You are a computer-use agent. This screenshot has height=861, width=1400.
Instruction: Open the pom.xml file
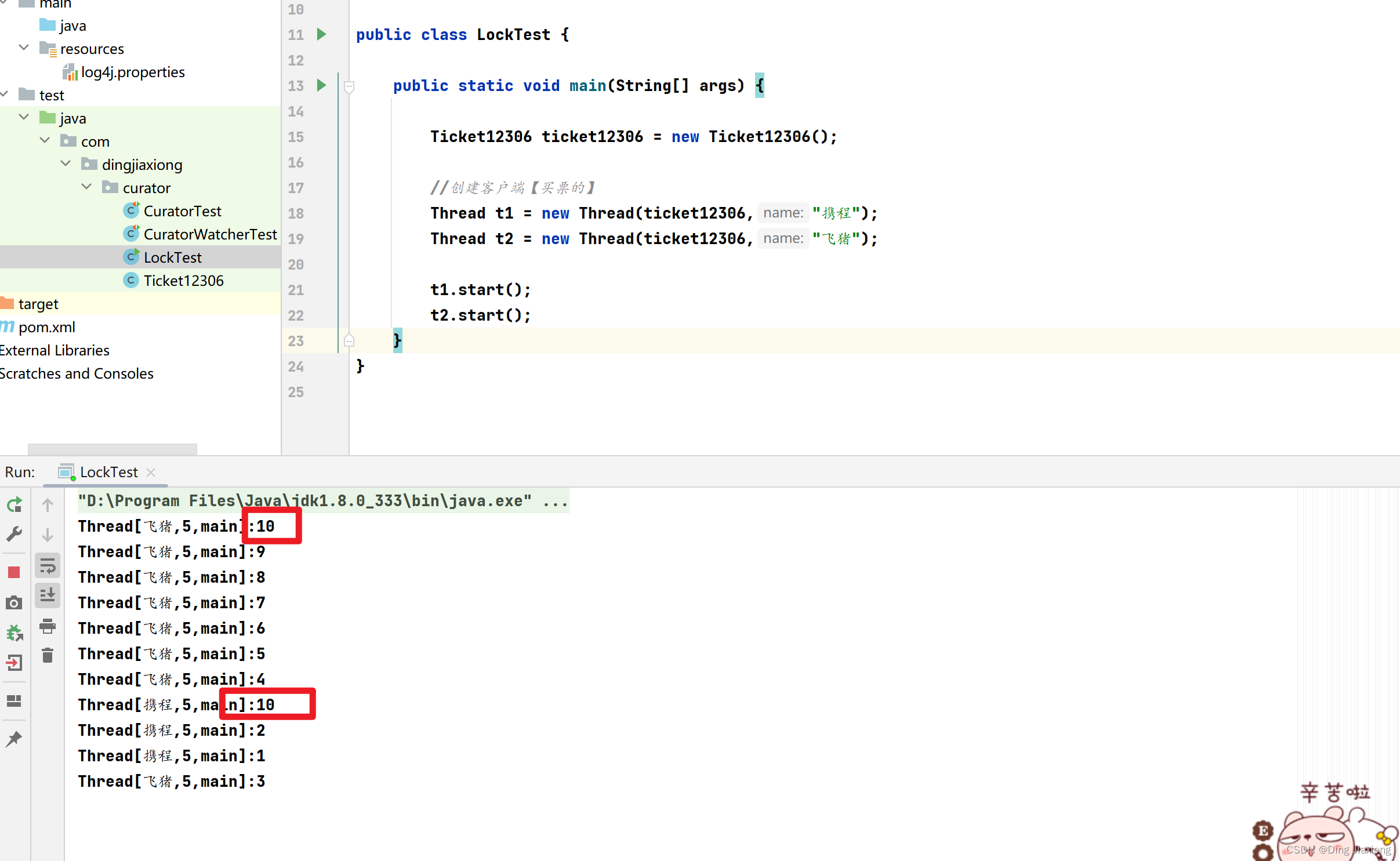[x=46, y=327]
